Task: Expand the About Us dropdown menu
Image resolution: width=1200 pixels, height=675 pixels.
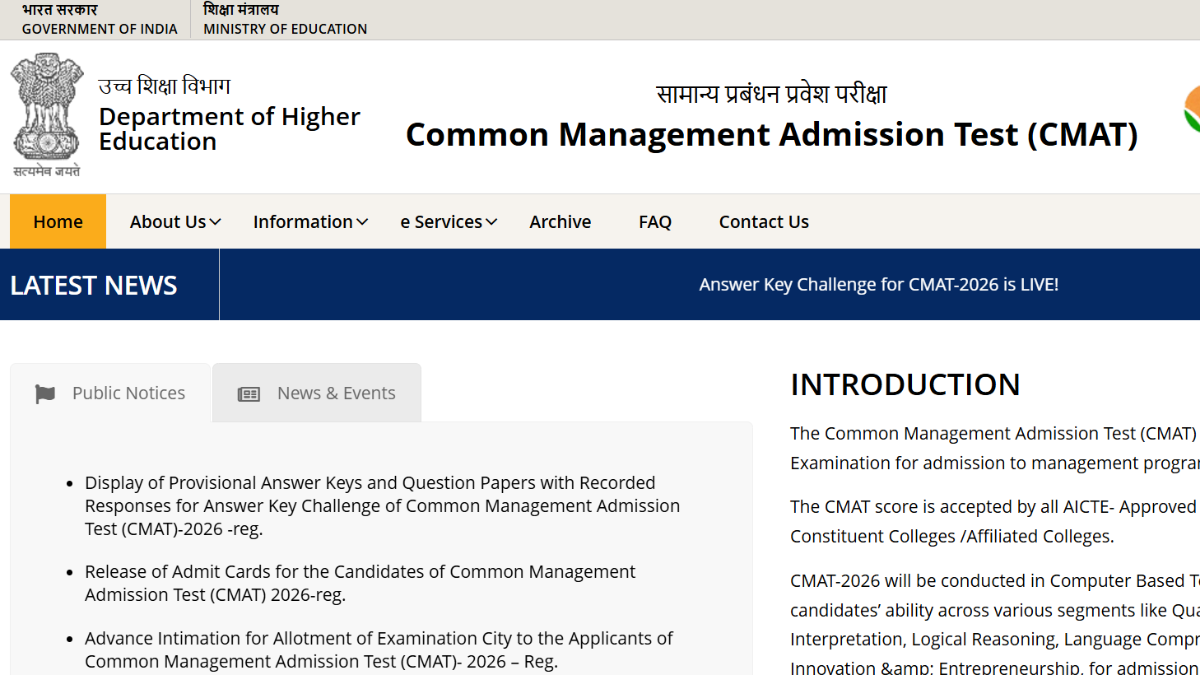Action: tap(175, 222)
